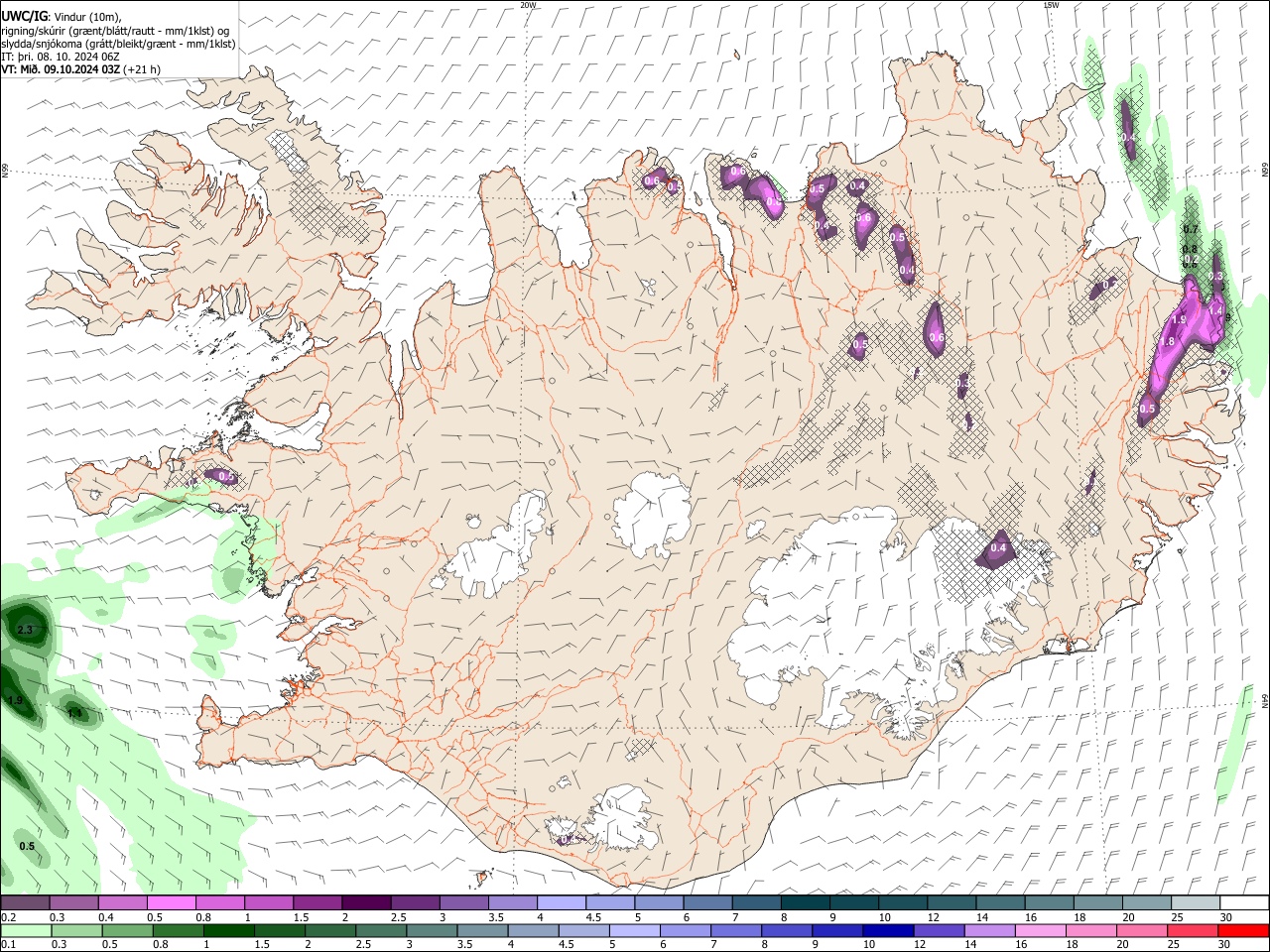
Task: Click the '20W' longitude label
Action: 528,5
